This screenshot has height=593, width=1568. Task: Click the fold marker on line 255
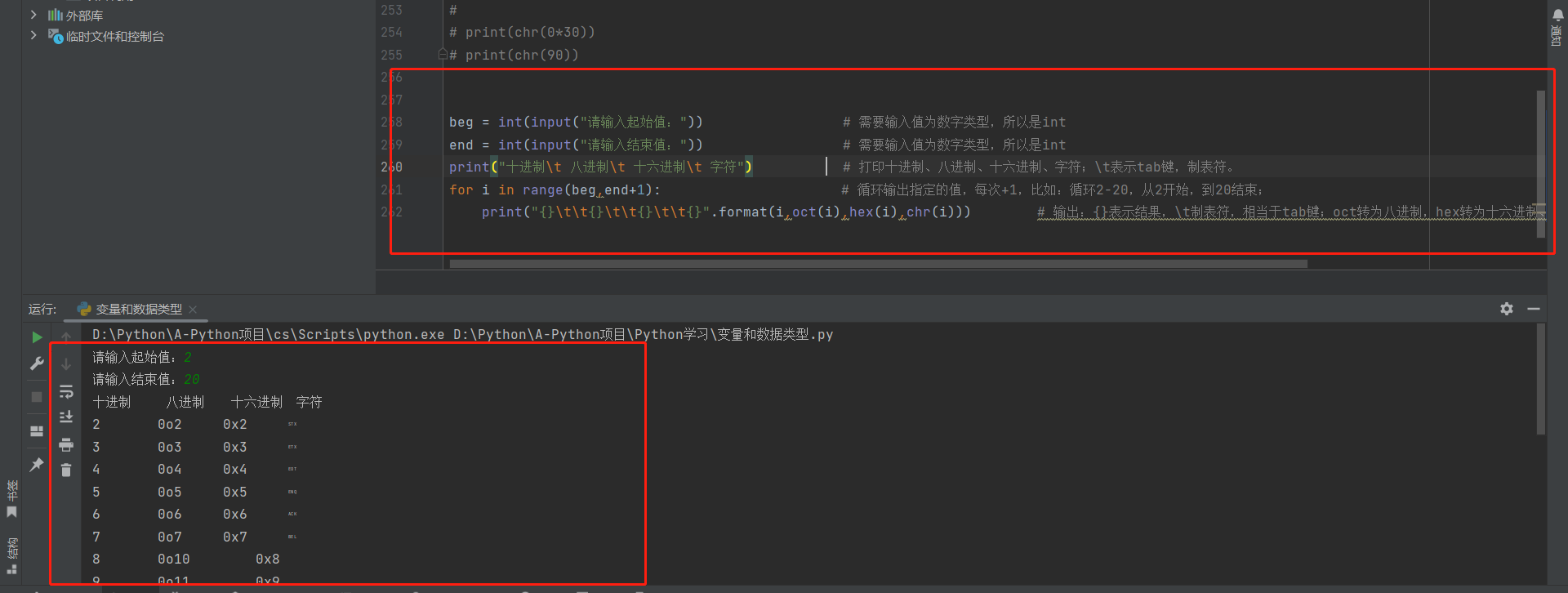442,55
